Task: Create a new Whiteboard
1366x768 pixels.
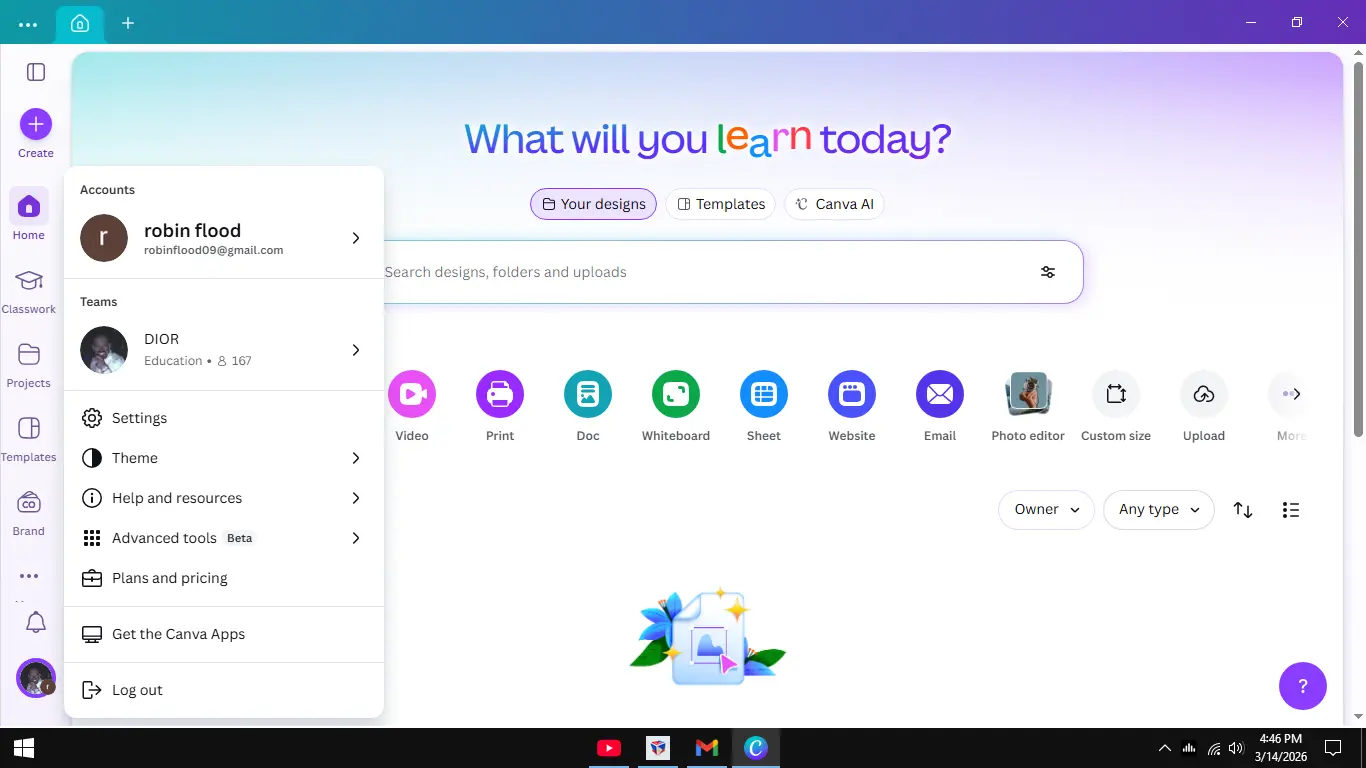Action: [676, 394]
